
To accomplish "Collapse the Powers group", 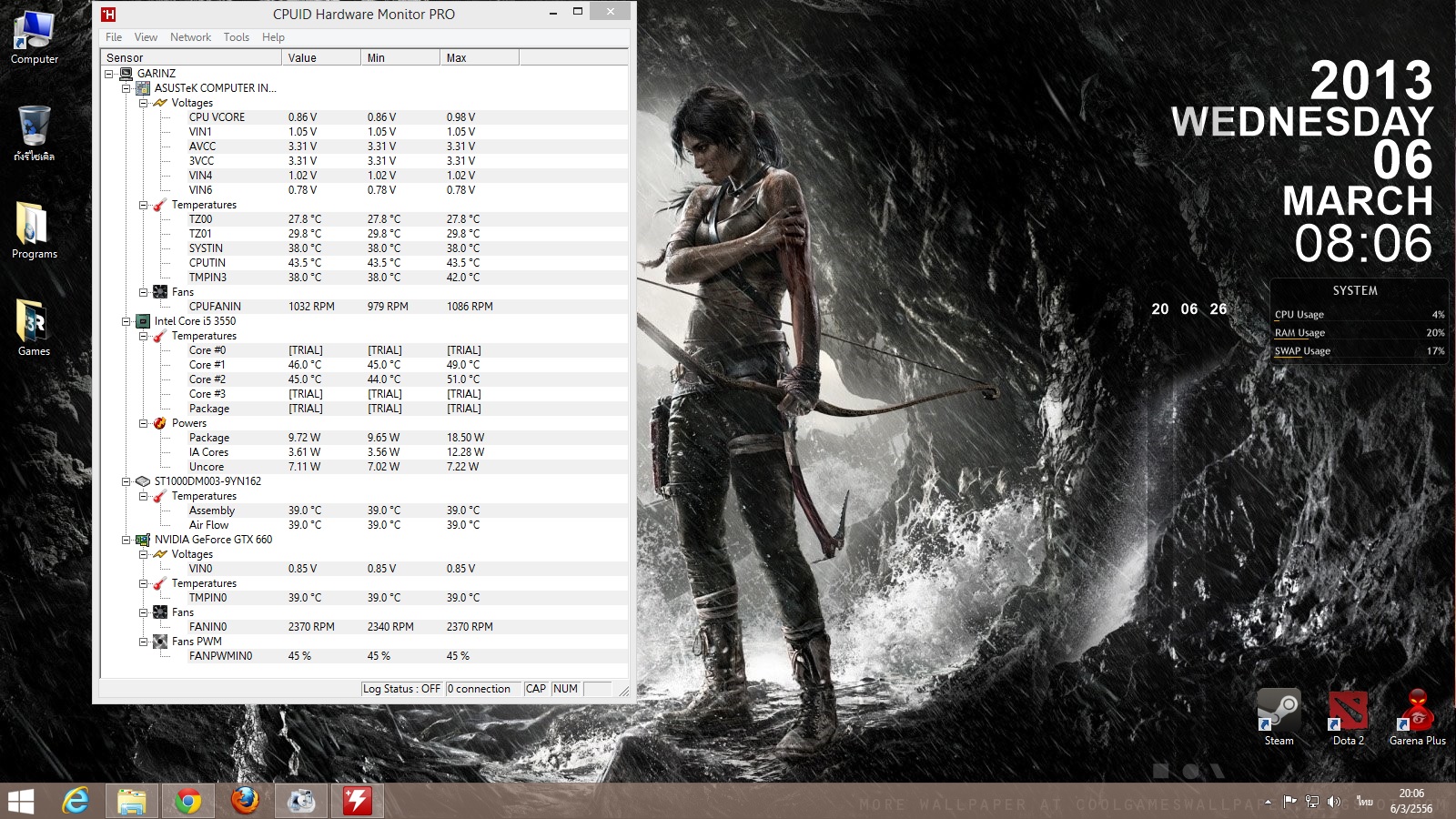I will click(144, 423).
